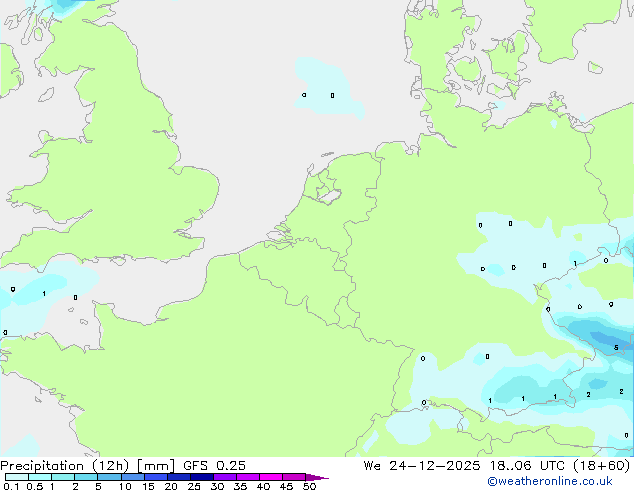
Task: Select the 'GFS 0.25' model label
Action: click(x=214, y=466)
